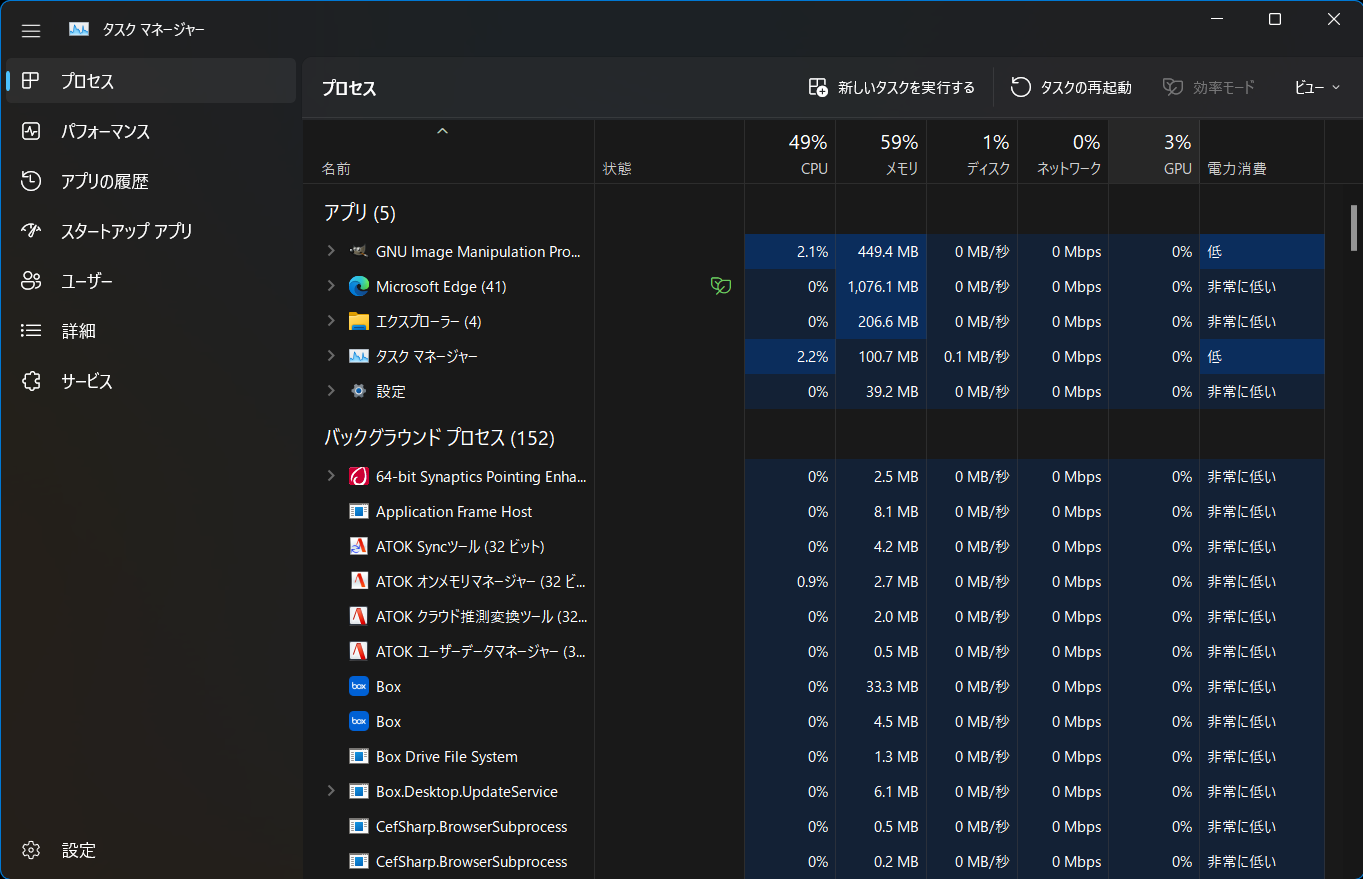The image size is (1363, 879).
Task: Click the Application Frame Host icon
Action: click(x=359, y=512)
